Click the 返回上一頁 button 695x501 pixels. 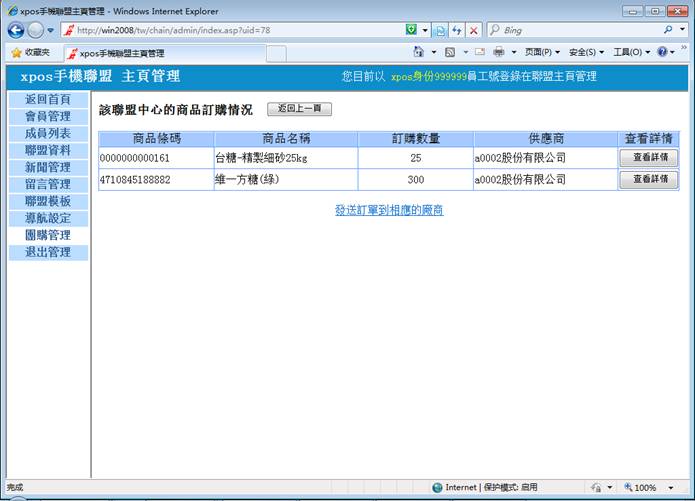point(299,108)
